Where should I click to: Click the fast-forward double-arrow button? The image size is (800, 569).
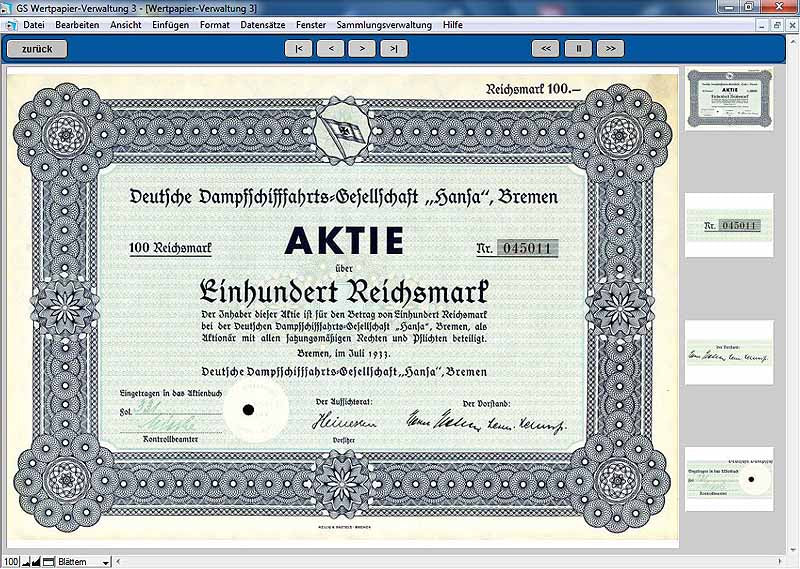click(x=610, y=48)
